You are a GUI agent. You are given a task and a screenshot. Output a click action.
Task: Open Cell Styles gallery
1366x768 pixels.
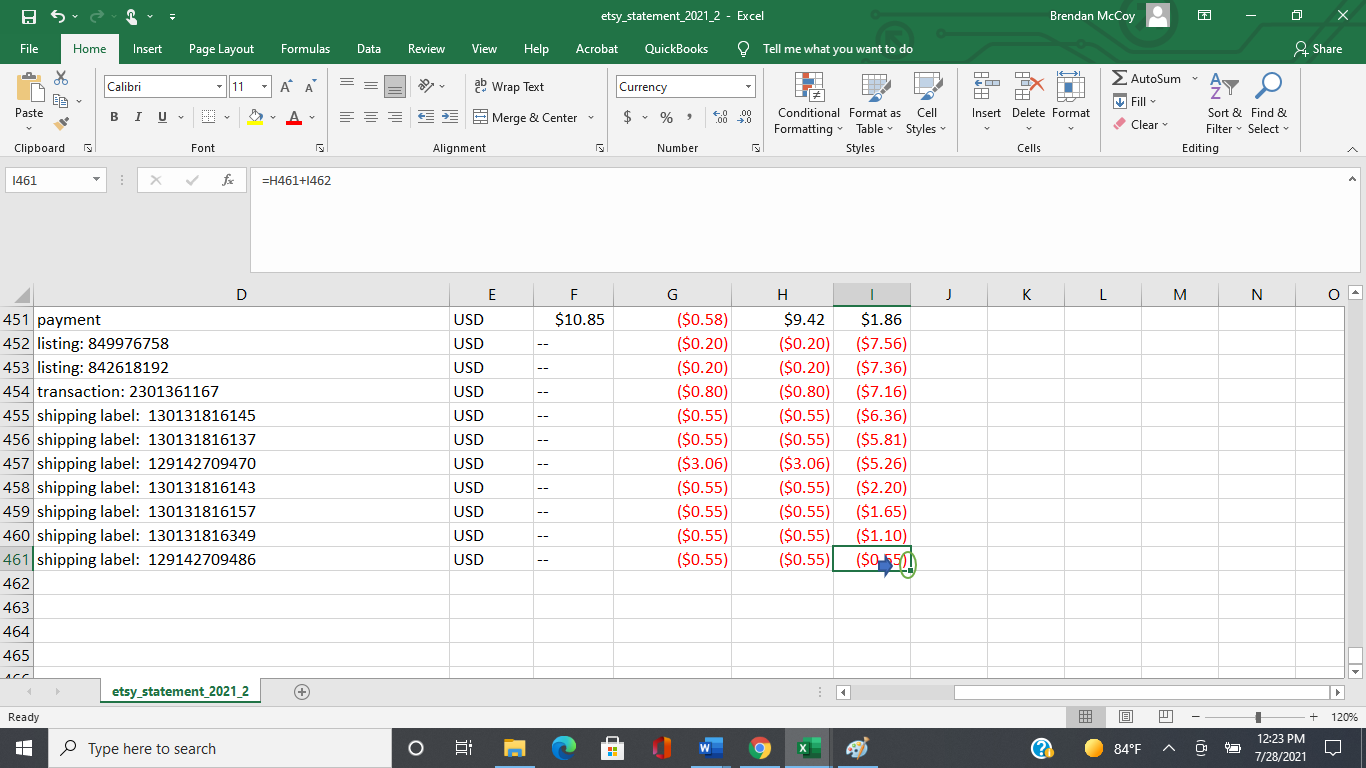927,103
